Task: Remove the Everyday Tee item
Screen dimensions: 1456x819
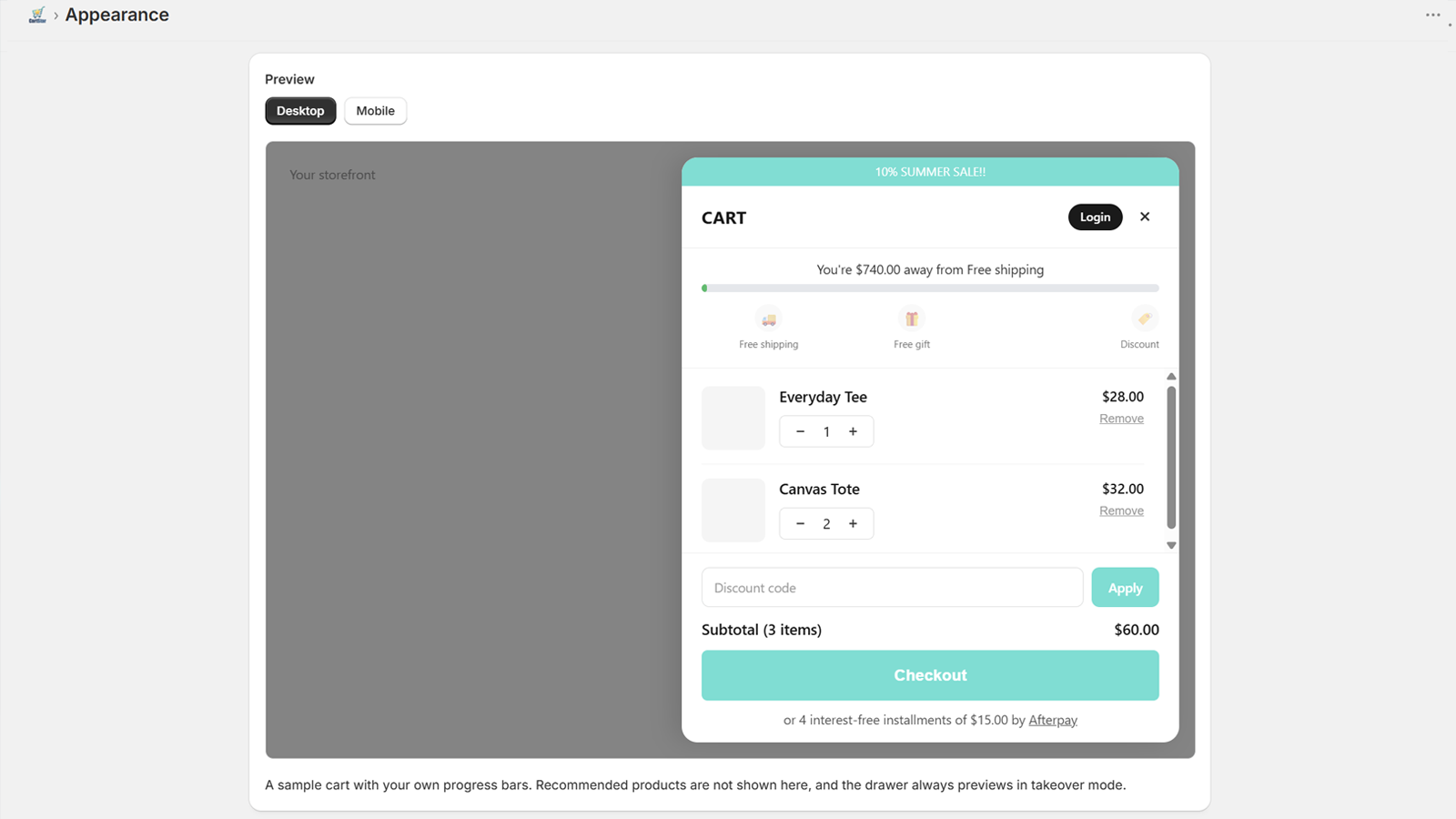Action: (x=1121, y=419)
